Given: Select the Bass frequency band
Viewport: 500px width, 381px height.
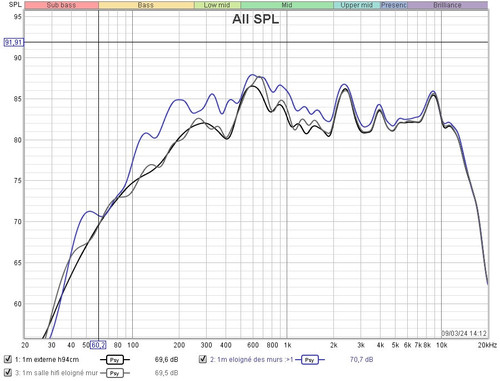Looking at the screenshot, I should coord(146,5).
